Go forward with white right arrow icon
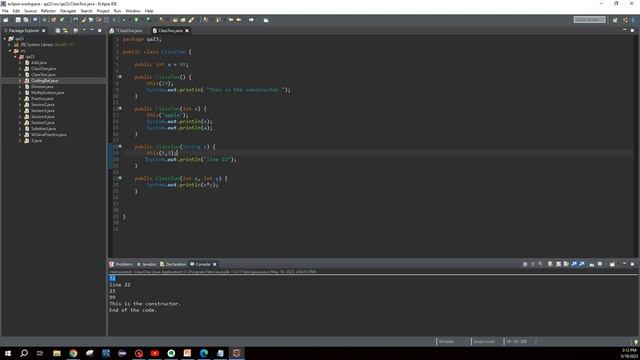640x360 pixels. point(251,20)
